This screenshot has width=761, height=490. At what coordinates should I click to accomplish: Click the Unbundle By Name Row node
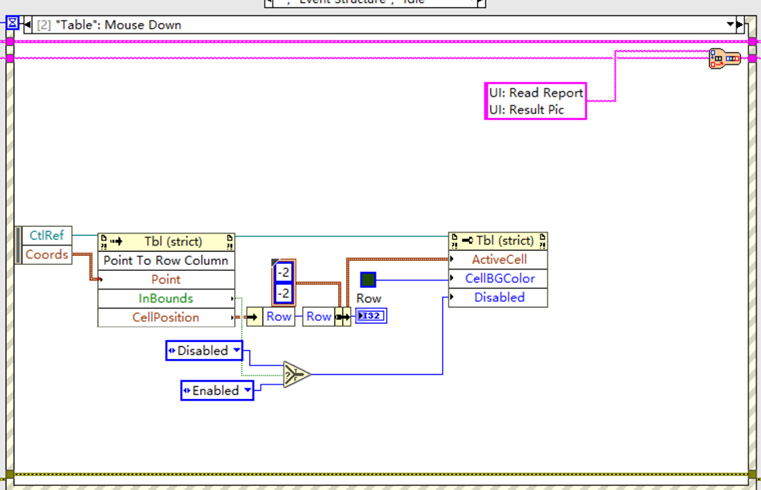coord(278,317)
